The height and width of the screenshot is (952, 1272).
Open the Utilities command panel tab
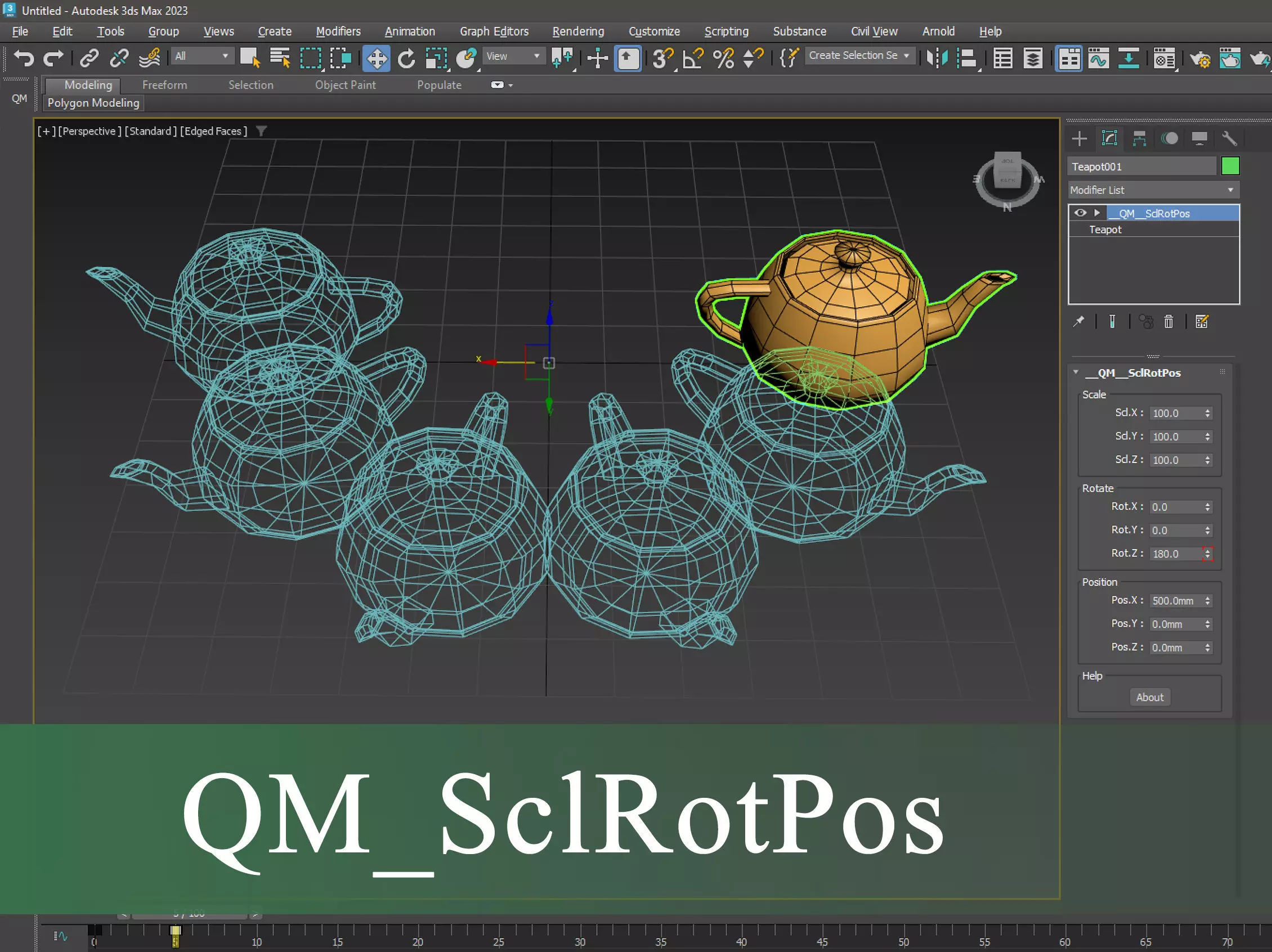[1229, 138]
